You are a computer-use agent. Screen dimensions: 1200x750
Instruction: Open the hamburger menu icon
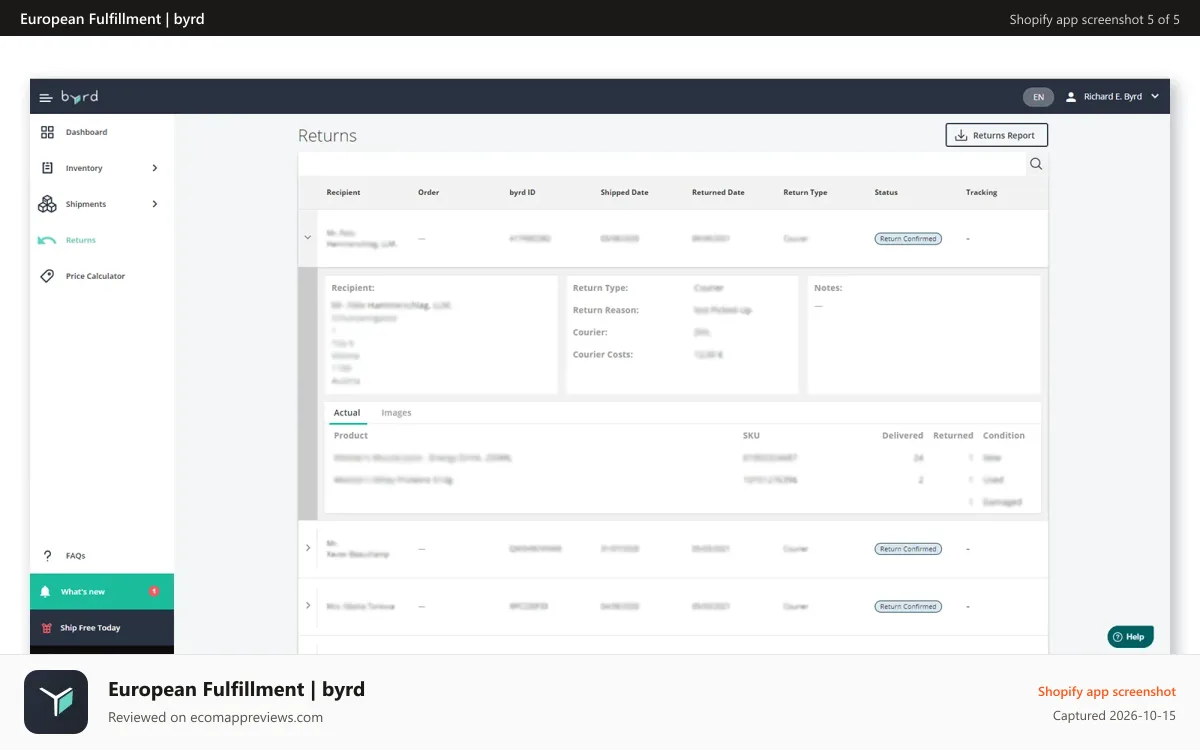[x=45, y=97]
